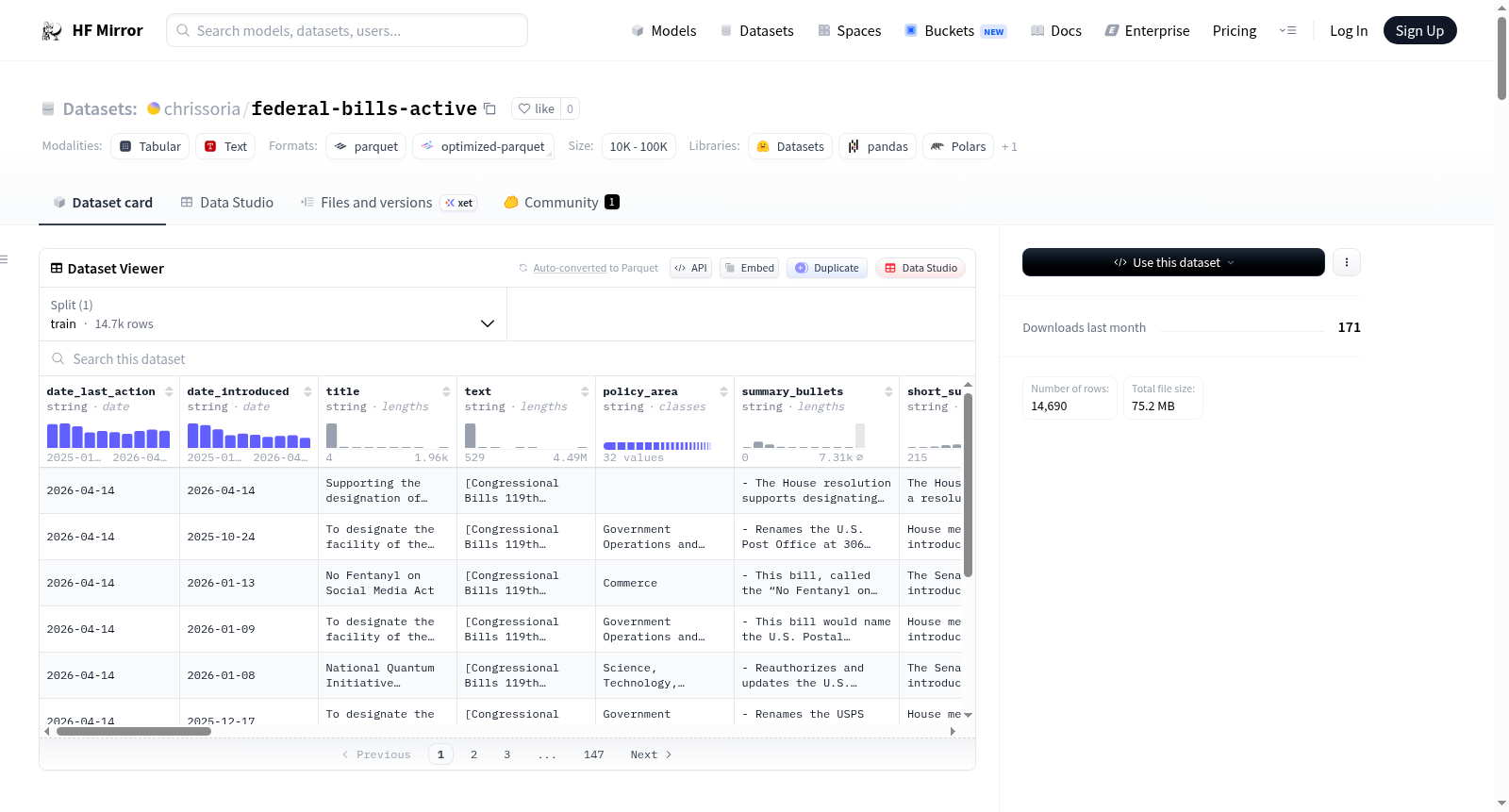The height and width of the screenshot is (812, 1509).
Task: Click the National Quantum Initiative title cell
Action: click(387, 675)
